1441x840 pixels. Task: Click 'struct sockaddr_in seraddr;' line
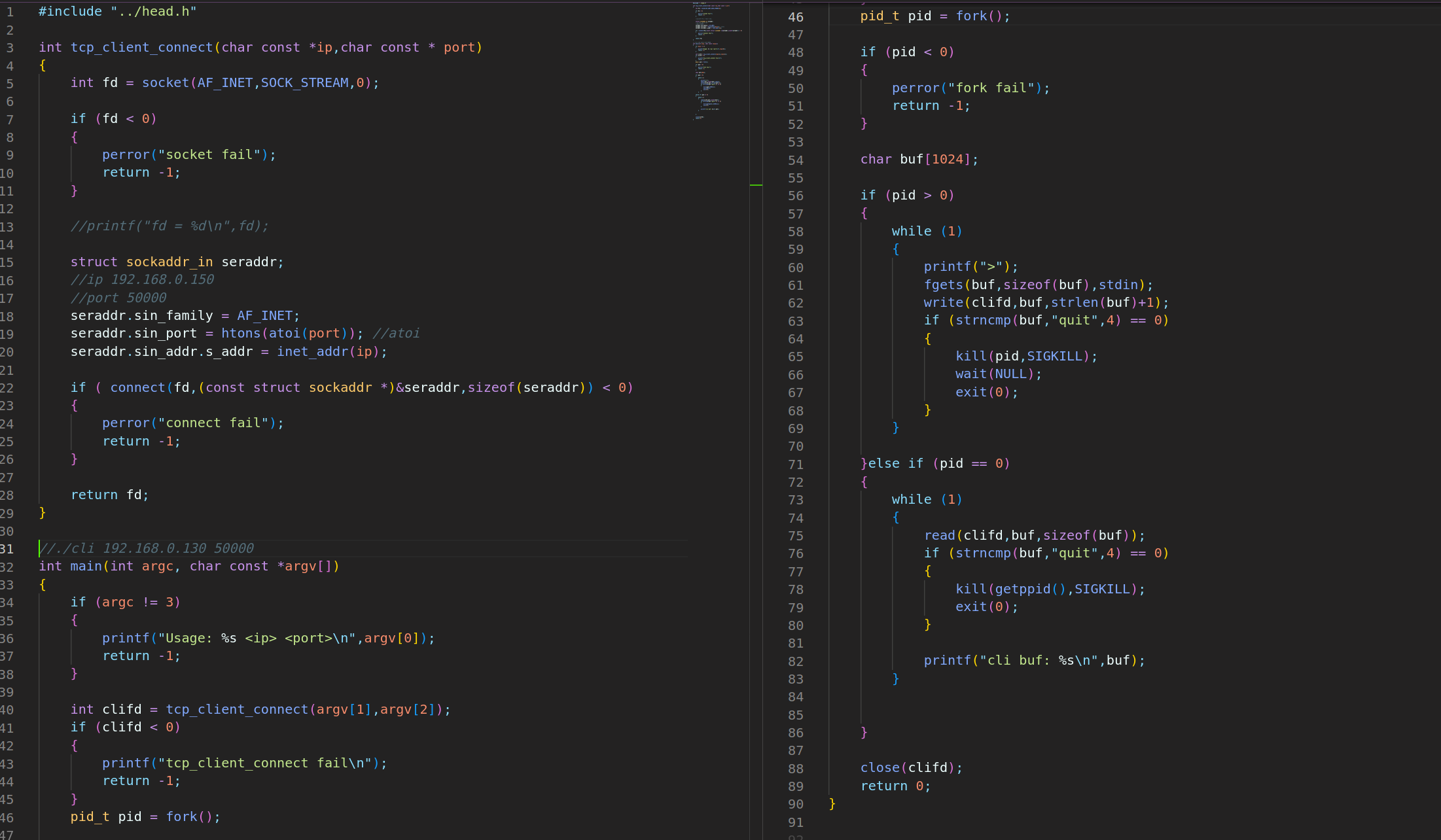pos(177,262)
